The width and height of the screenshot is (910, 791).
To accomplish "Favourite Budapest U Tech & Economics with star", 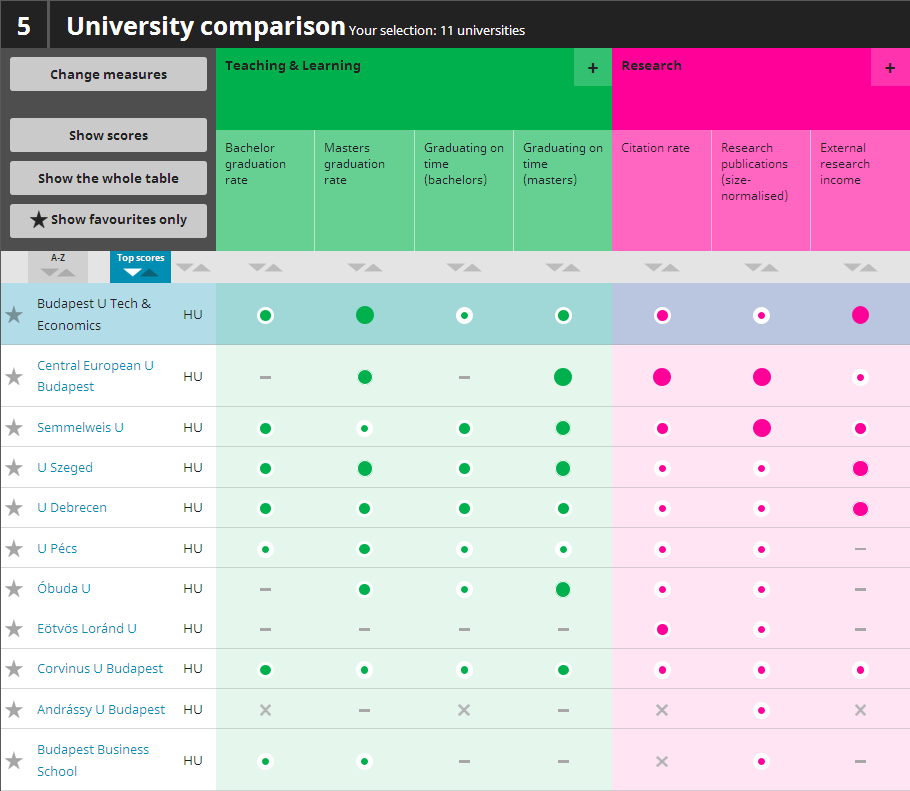I will click(x=14, y=315).
